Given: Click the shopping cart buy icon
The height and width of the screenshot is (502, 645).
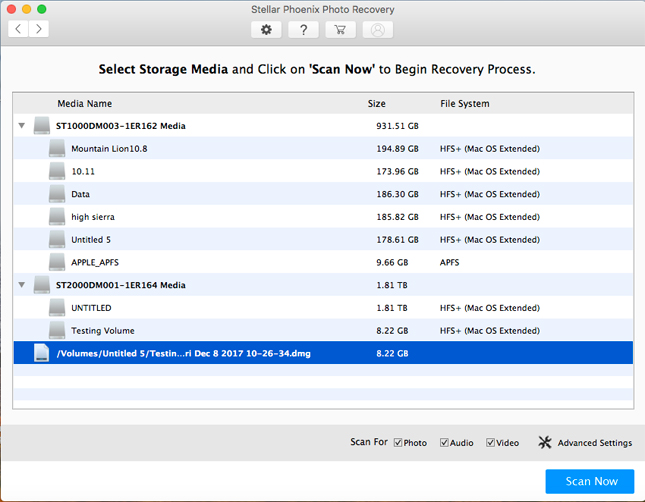Looking at the screenshot, I should (340, 30).
